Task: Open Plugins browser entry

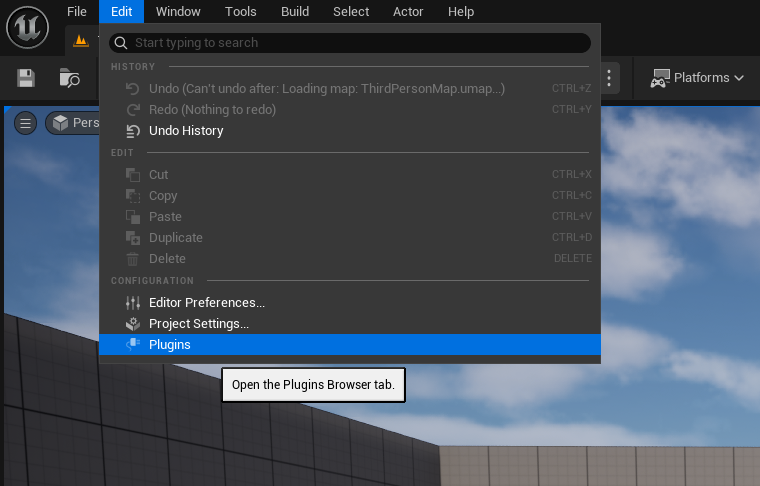Action: click(x=350, y=345)
